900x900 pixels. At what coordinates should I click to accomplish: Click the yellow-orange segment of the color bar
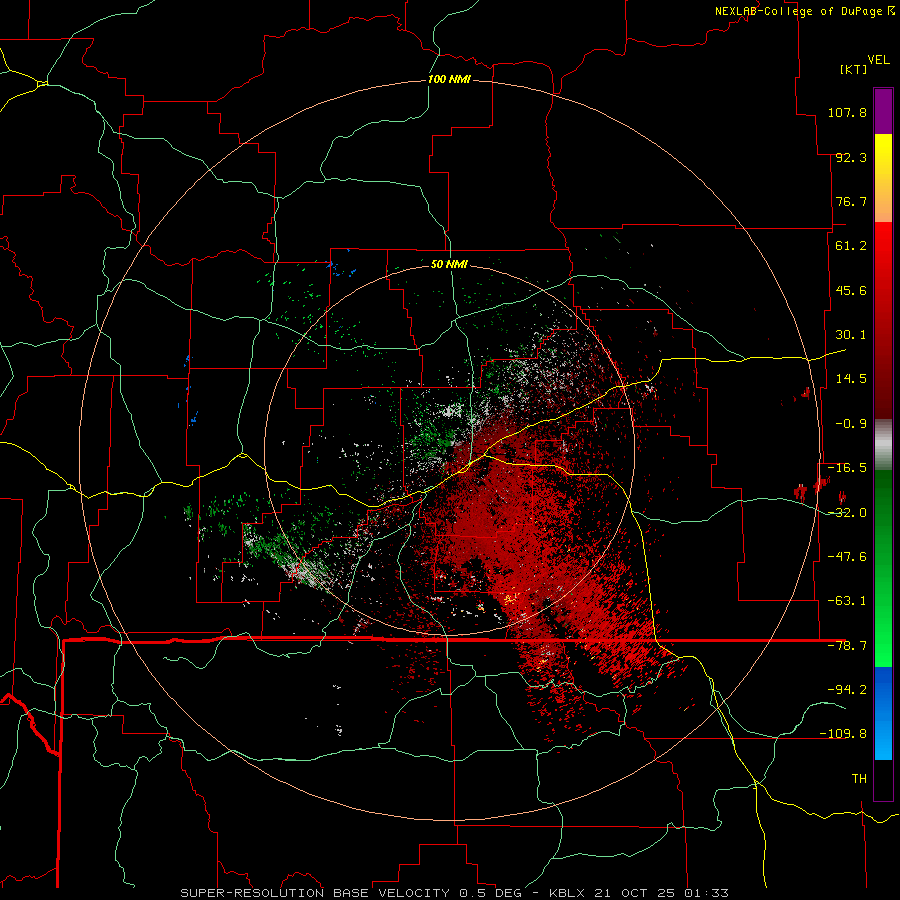tap(883, 178)
